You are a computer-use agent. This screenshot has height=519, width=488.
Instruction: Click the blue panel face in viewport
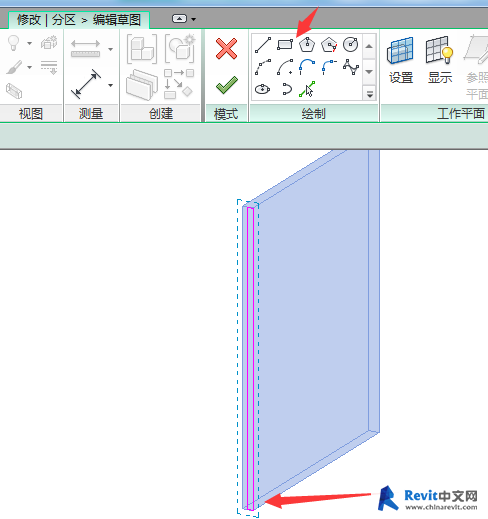pyautogui.click(x=313, y=327)
